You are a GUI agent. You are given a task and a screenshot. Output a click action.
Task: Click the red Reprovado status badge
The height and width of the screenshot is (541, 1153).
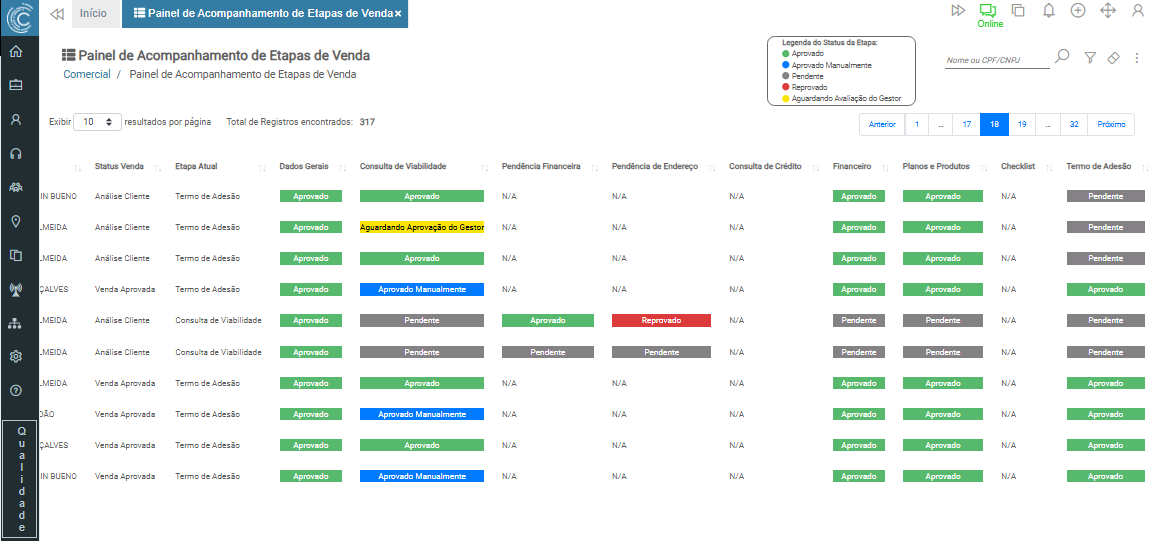point(661,321)
